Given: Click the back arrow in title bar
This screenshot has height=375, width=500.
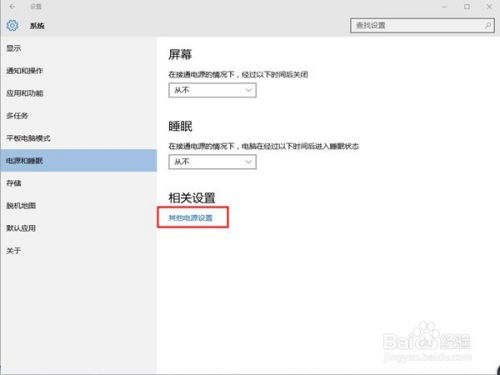Looking at the screenshot, I should click(12, 6).
